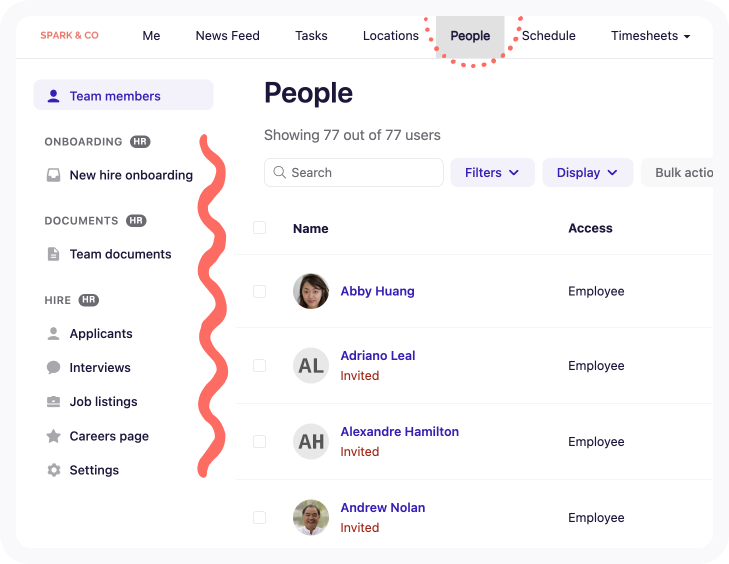Image resolution: width=729 pixels, height=564 pixels.
Task: Open Abby Huang's profile photo
Action: pos(311,291)
